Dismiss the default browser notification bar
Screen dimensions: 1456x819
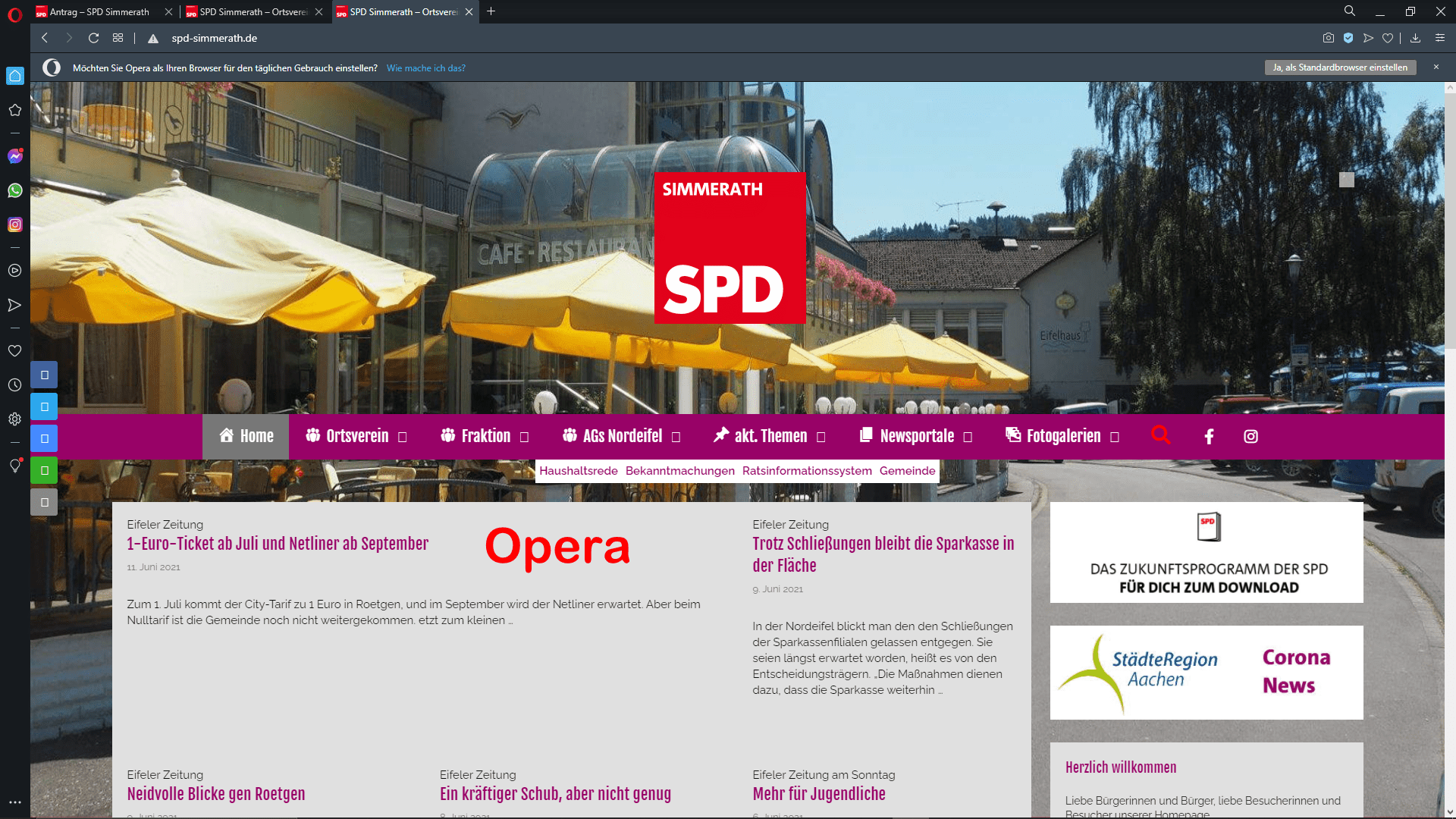1436,67
